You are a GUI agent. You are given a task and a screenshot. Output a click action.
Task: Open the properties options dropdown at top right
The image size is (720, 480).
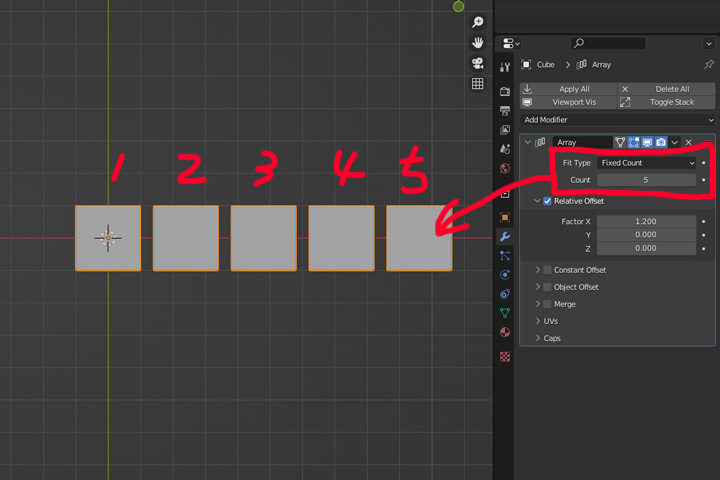[709, 44]
